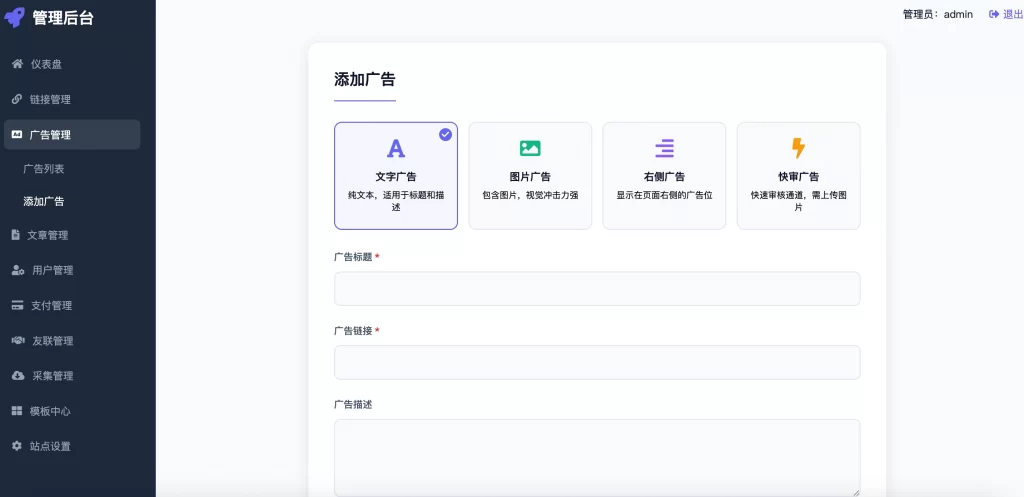
Task: Click the site settings gear icon
Action: click(x=17, y=446)
